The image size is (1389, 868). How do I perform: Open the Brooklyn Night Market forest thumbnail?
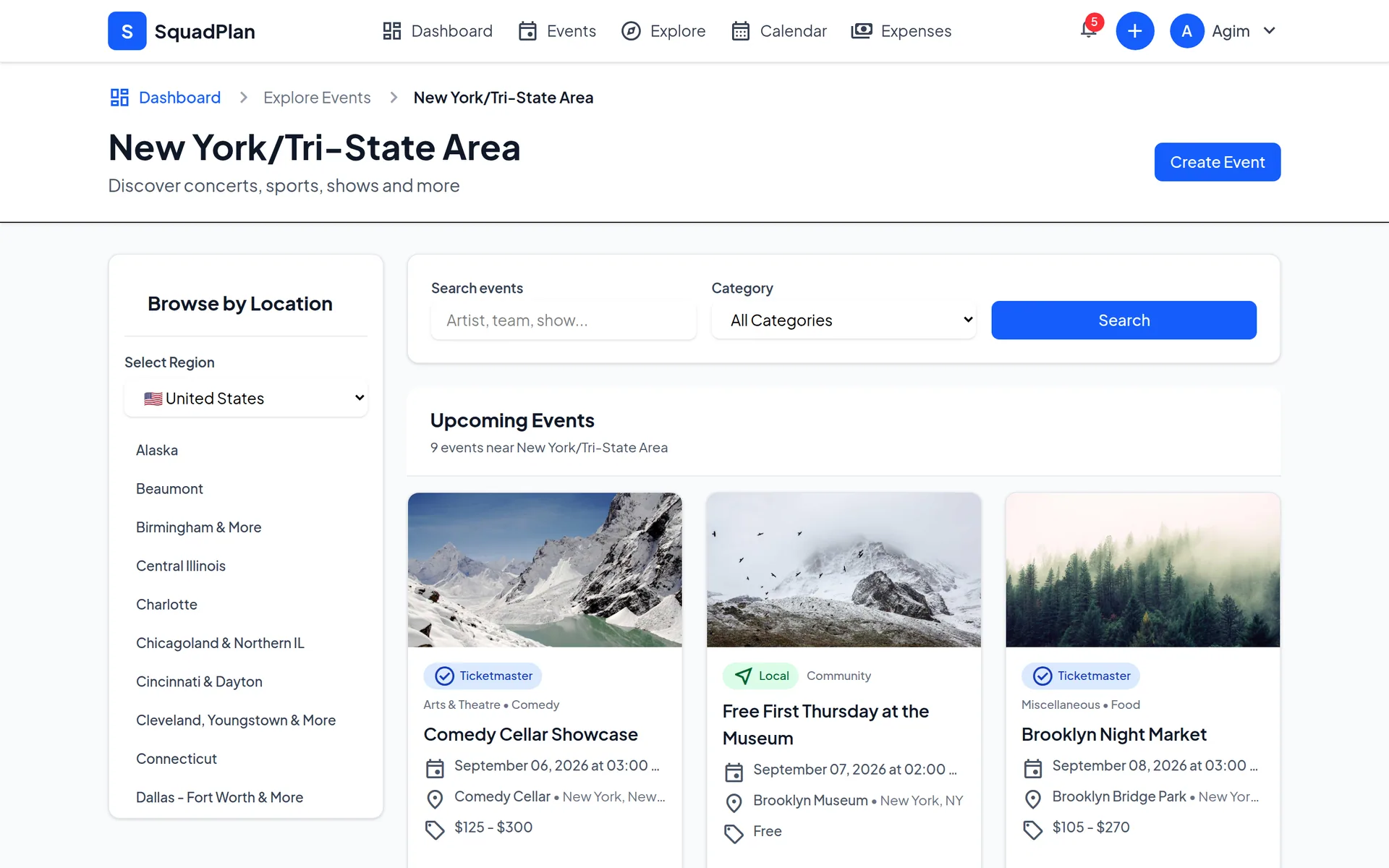pyautogui.click(x=1142, y=570)
